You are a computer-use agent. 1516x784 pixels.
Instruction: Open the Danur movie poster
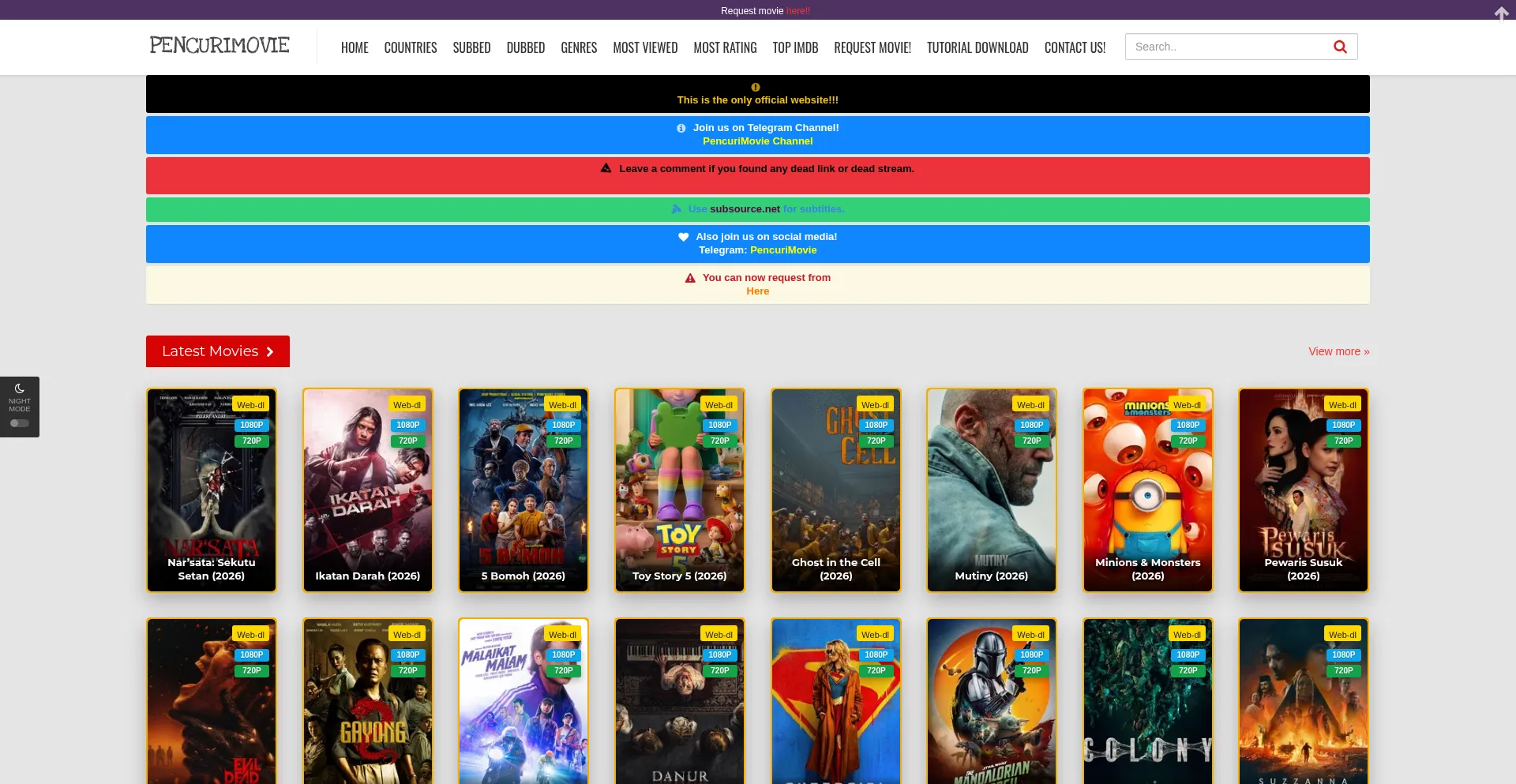tap(680, 701)
